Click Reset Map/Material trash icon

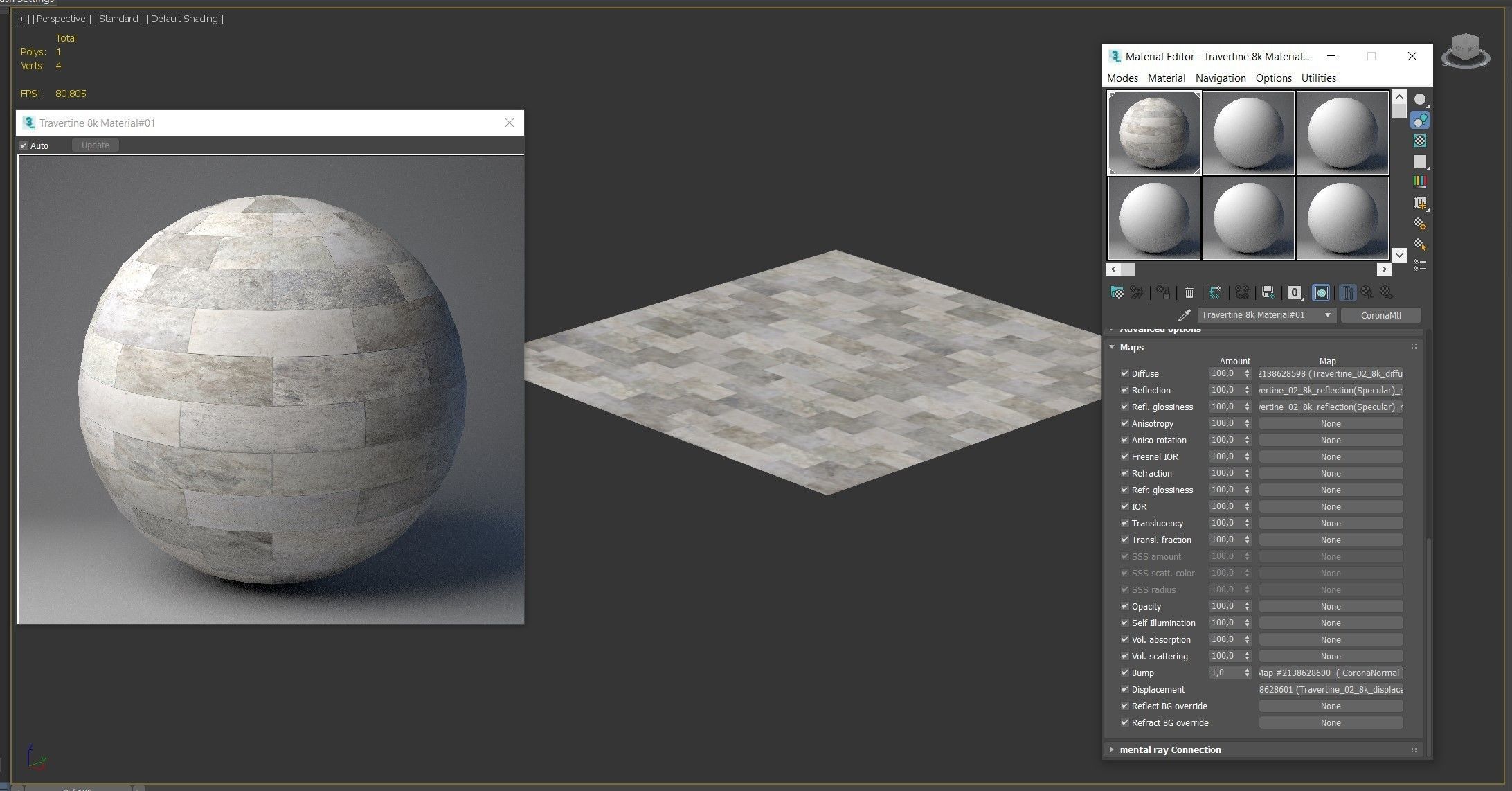[1189, 292]
